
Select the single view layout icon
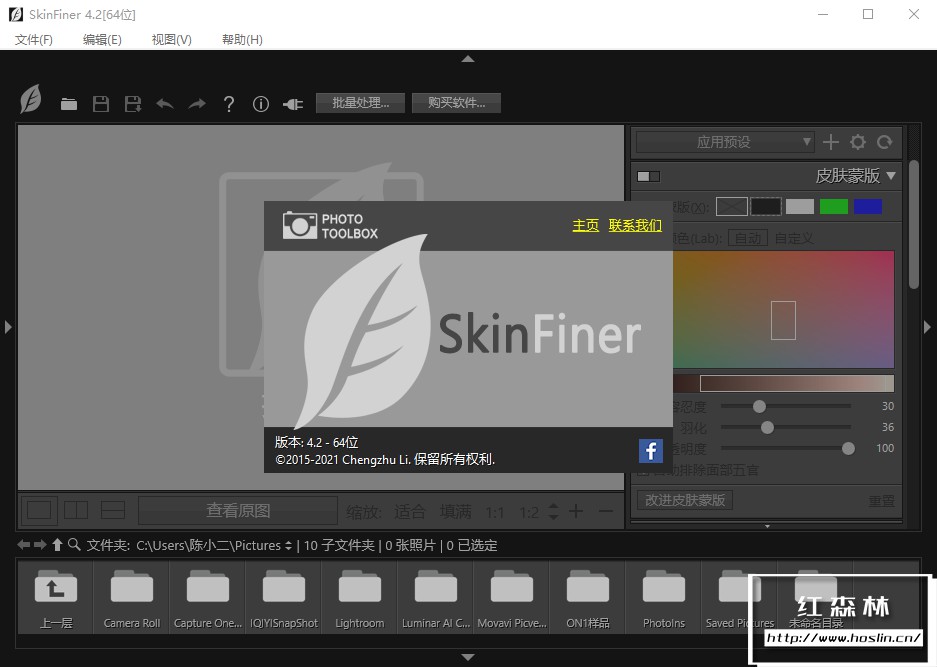tap(39, 510)
